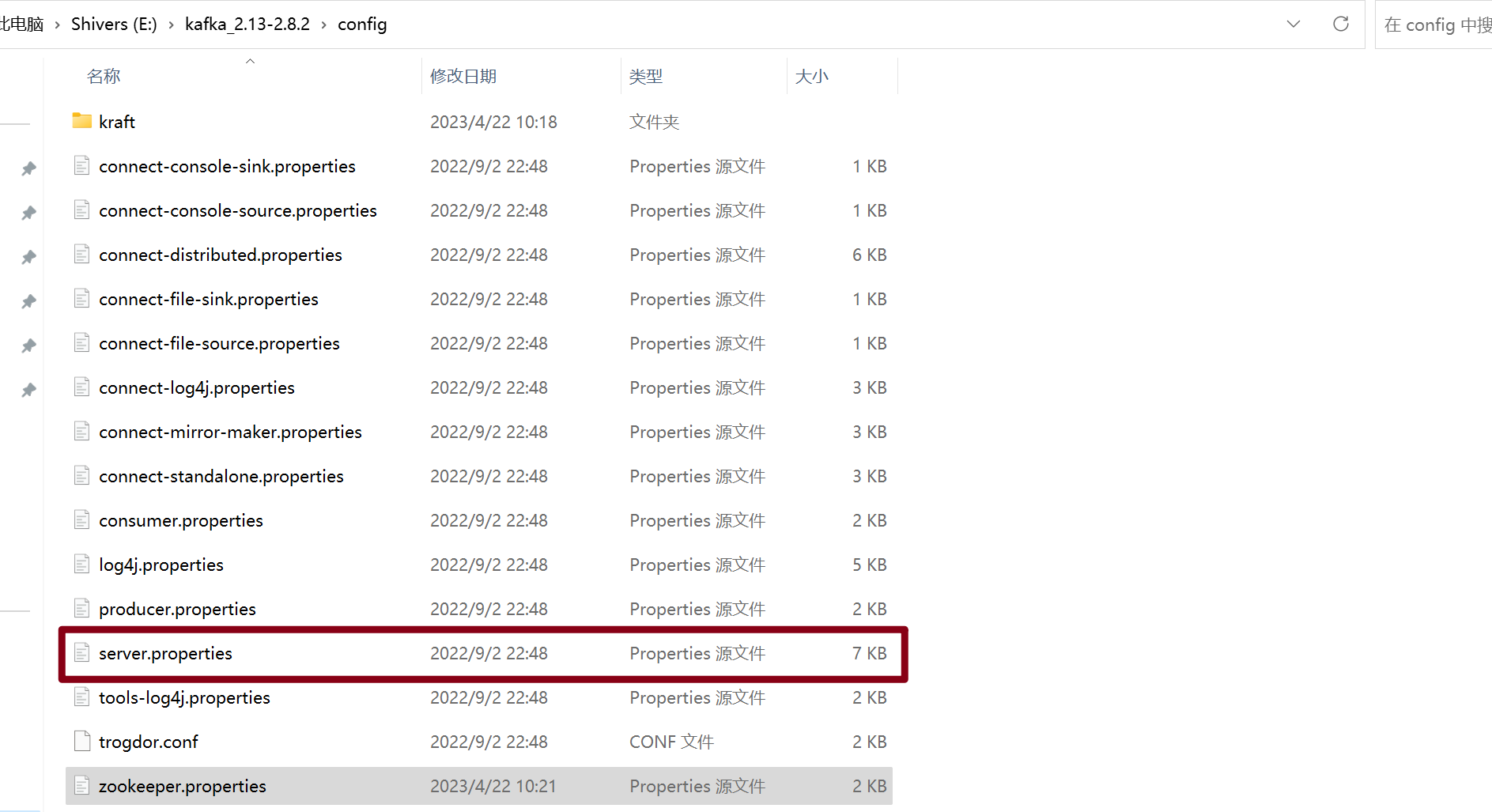
Task: Select tools-log4j.properties file name
Action: click(x=184, y=697)
